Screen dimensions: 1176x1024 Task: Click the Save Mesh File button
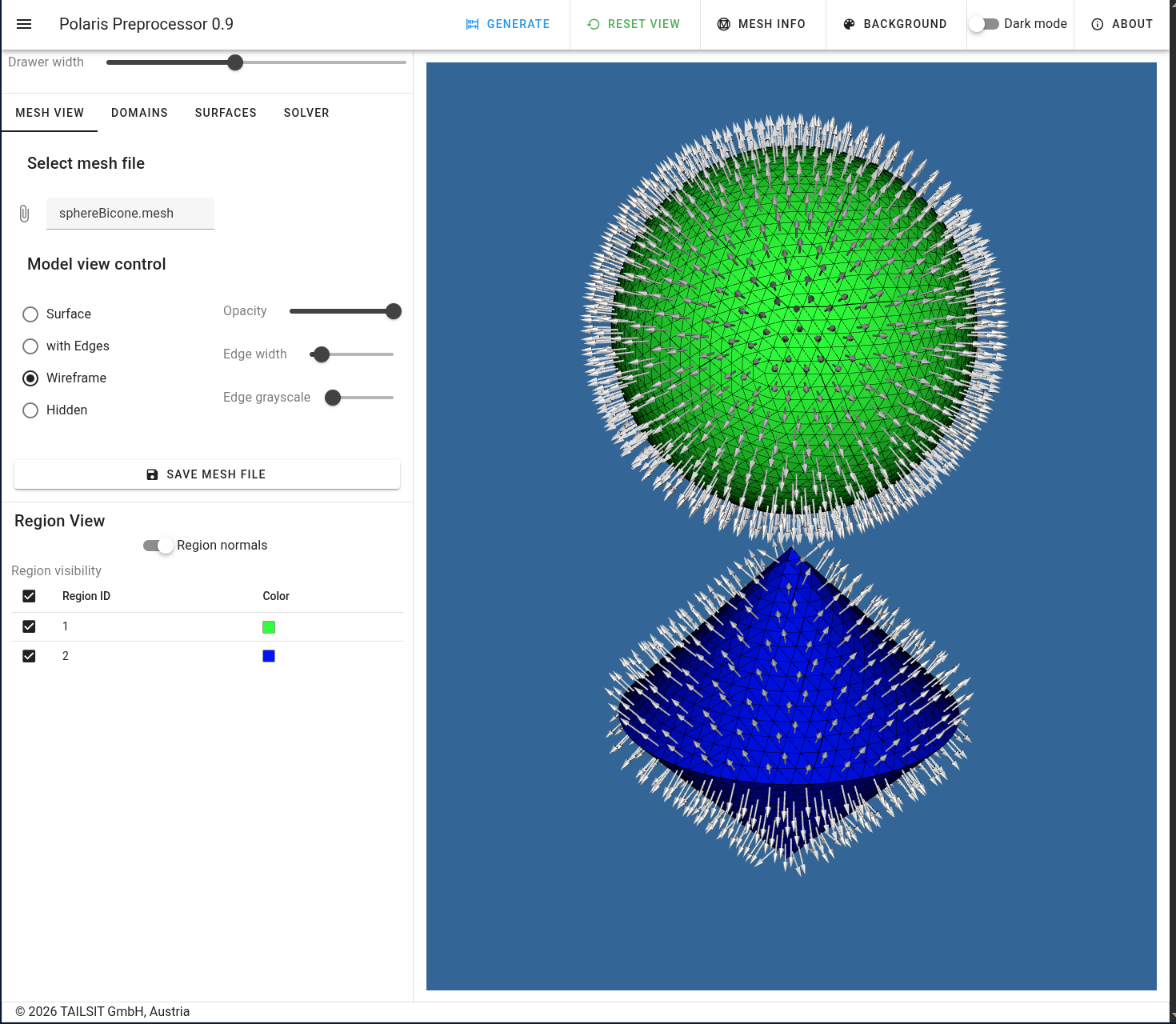coord(207,474)
